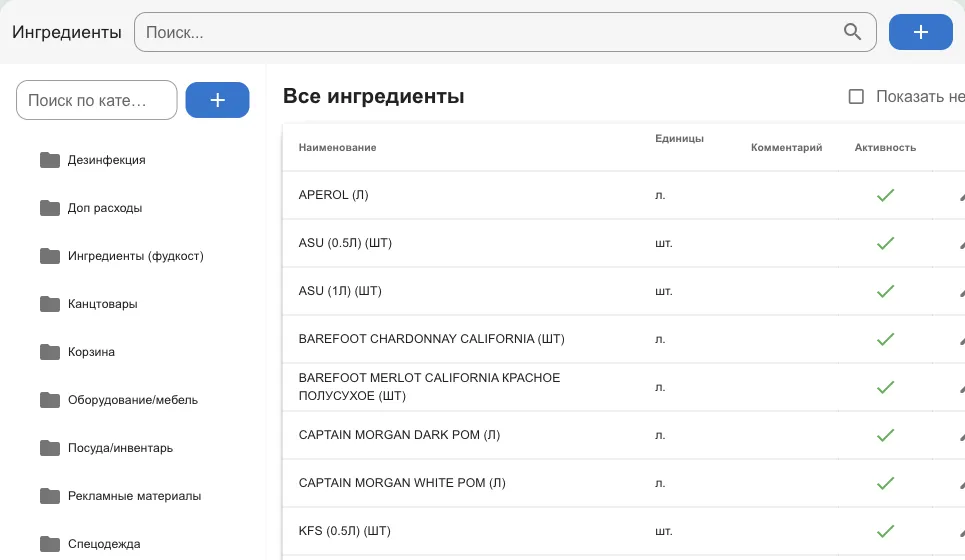Select the KFS (0.5Л) (ШТ) name
Screen dimensions: 965x560
345,531
